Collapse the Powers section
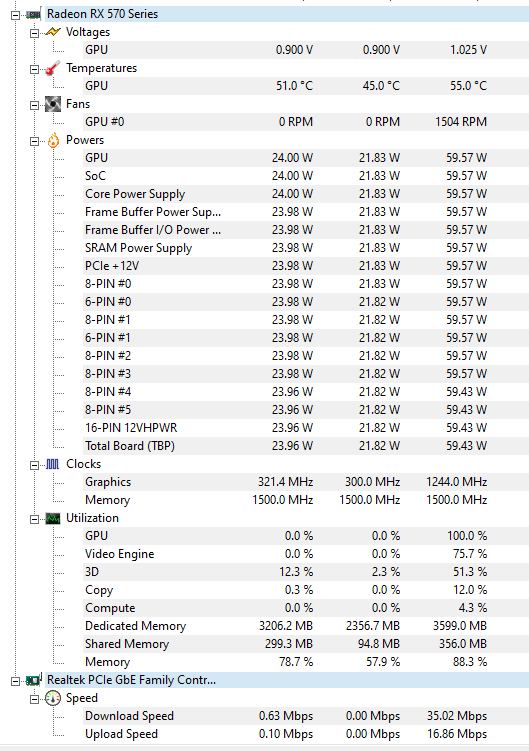Viewport: 529px width, 751px height. pyautogui.click(x=34, y=141)
